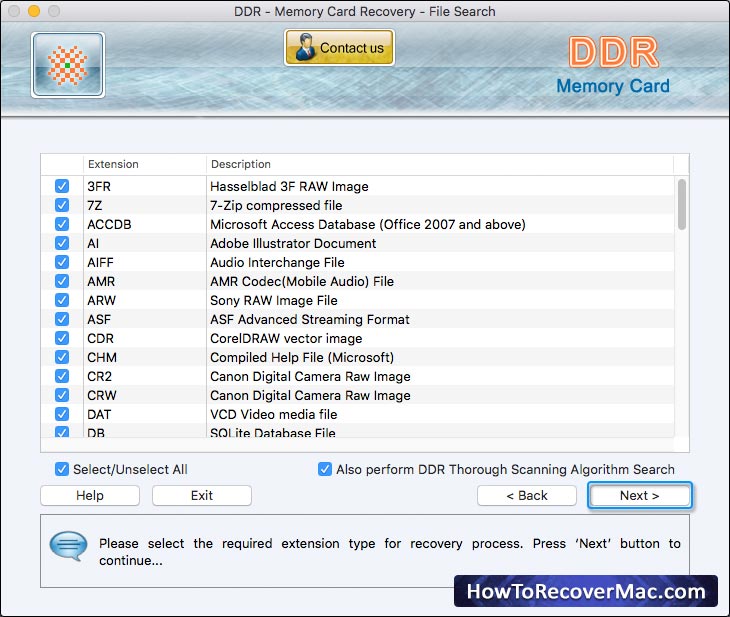Select the VCD Video media file row
This screenshot has height=617, width=730.
(358, 414)
